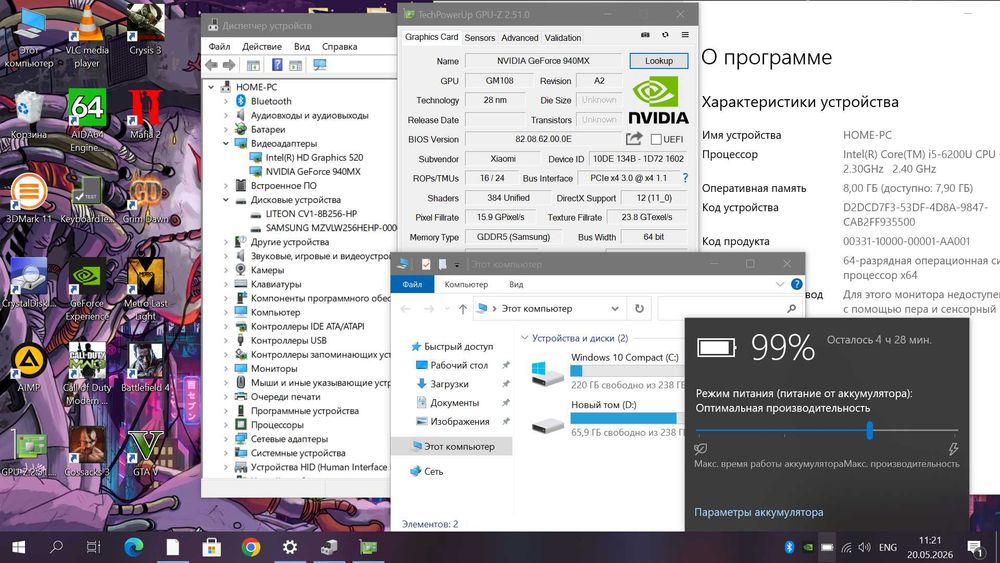Click Explorer refresh button next to address bar

(x=639, y=309)
